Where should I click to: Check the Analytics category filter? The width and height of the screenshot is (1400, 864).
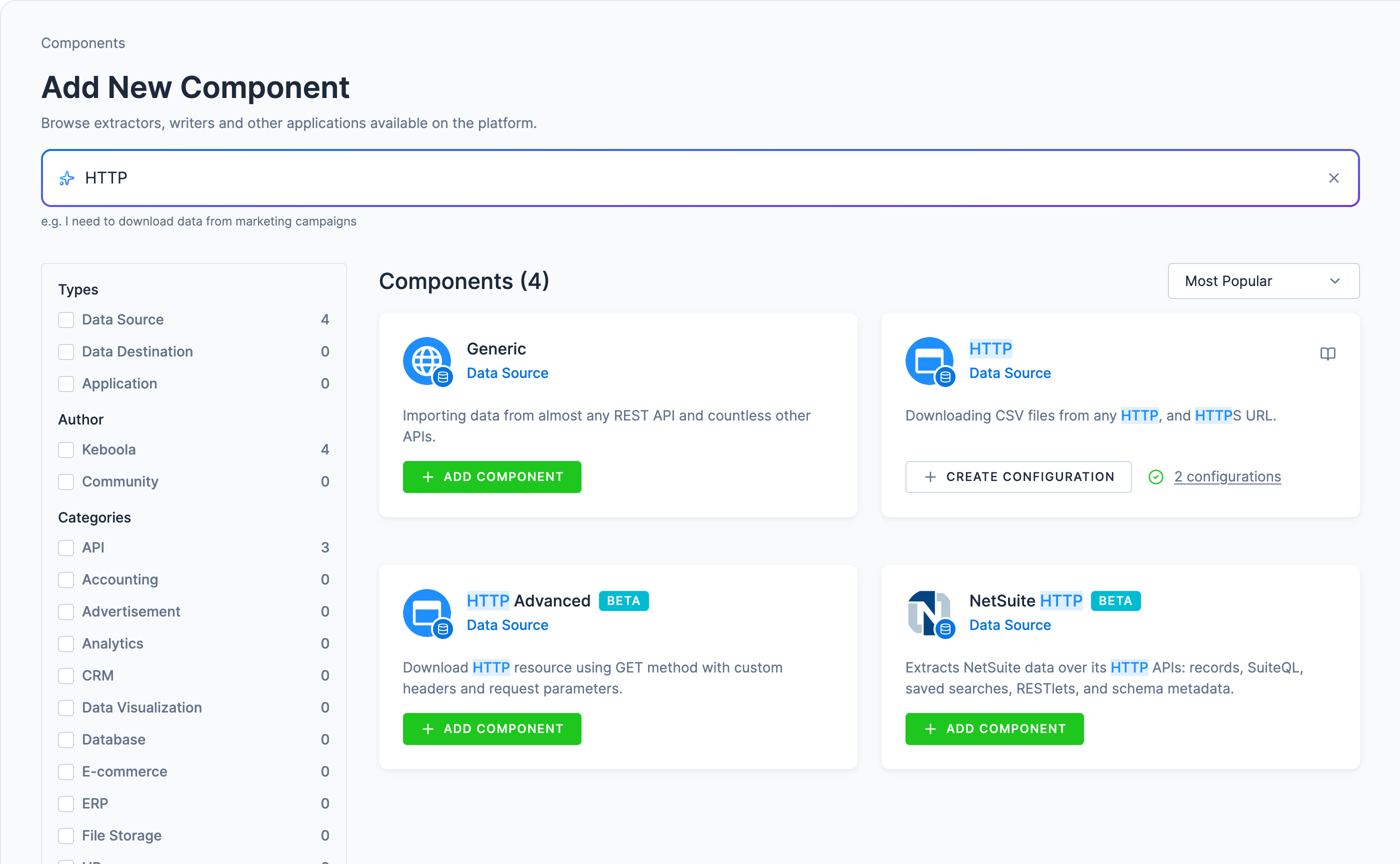(x=66, y=644)
